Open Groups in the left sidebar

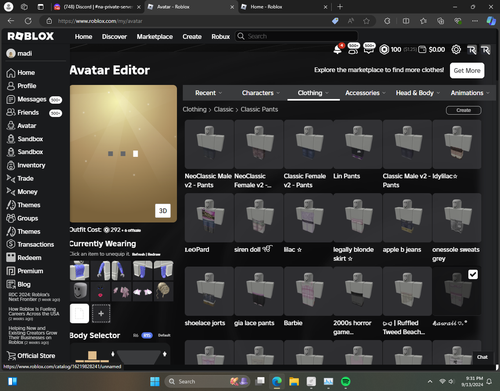coord(22,218)
